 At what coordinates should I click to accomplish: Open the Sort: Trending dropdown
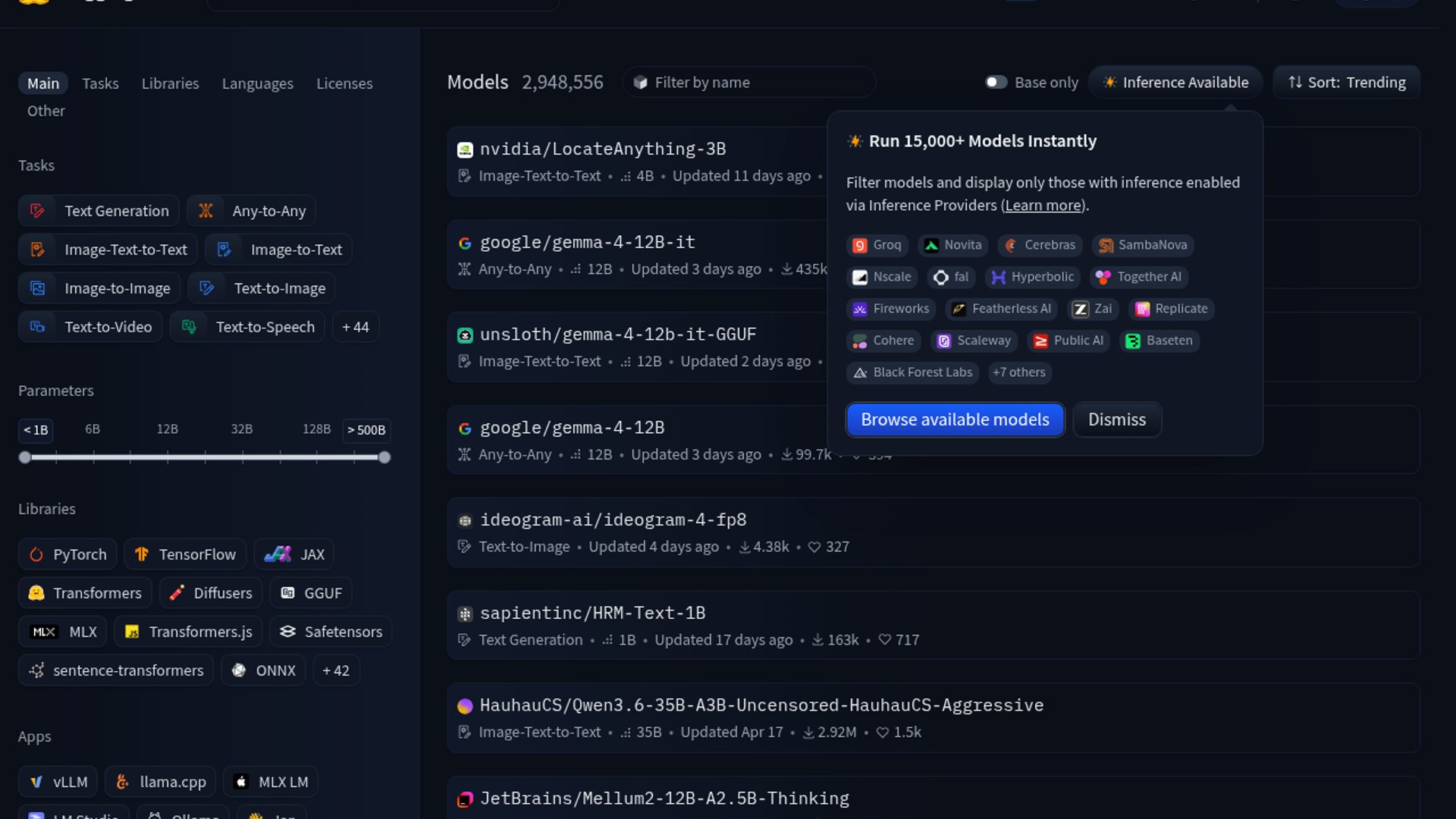[1347, 82]
